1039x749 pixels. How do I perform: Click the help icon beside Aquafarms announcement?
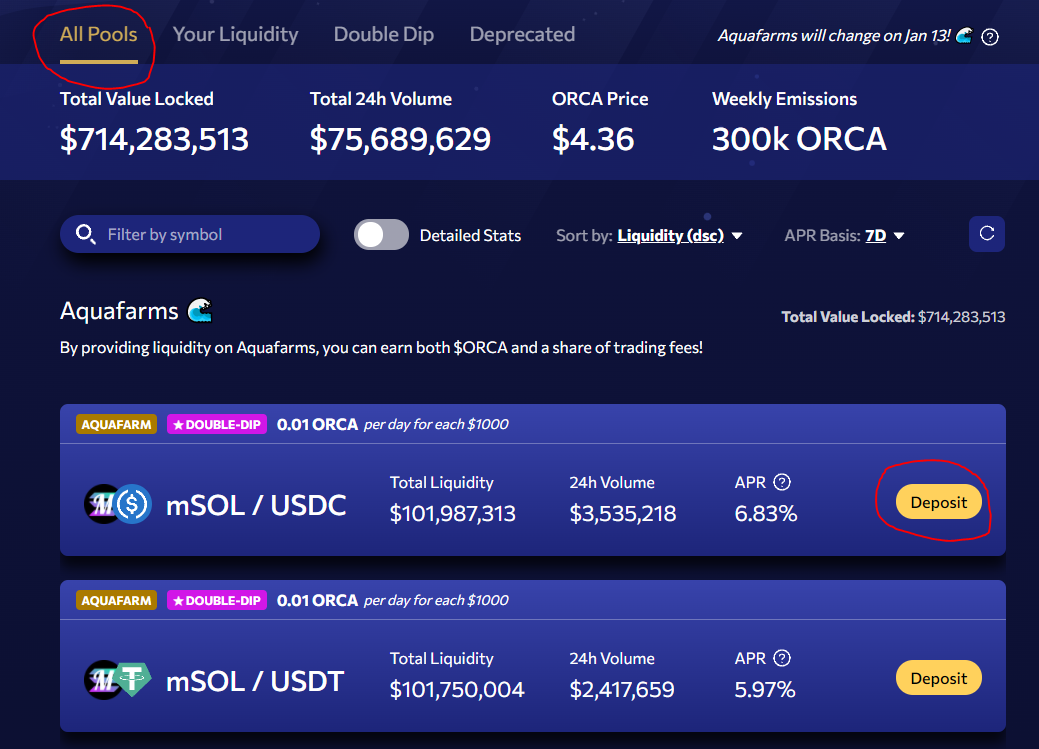point(990,37)
